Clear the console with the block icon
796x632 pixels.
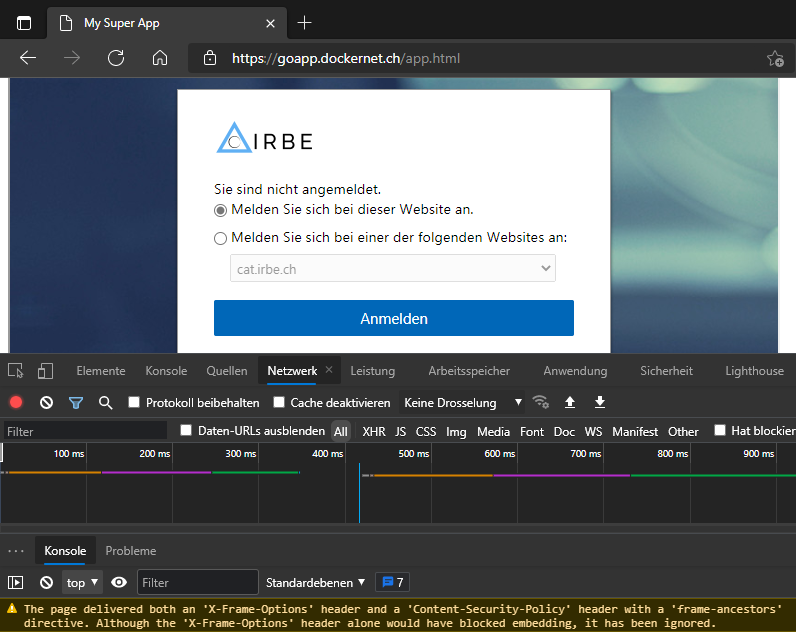(x=46, y=582)
